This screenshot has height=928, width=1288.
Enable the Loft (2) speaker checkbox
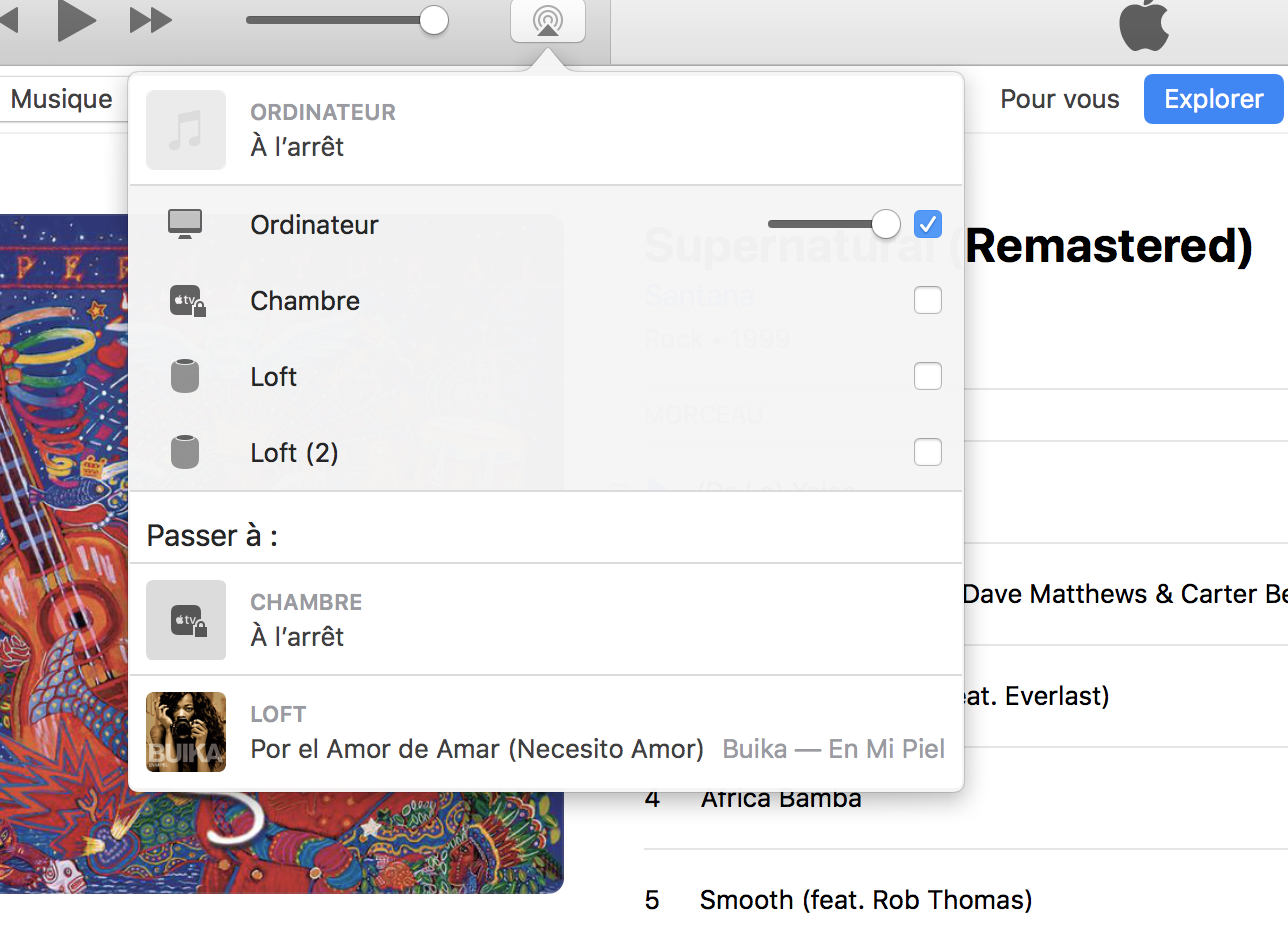[928, 453]
